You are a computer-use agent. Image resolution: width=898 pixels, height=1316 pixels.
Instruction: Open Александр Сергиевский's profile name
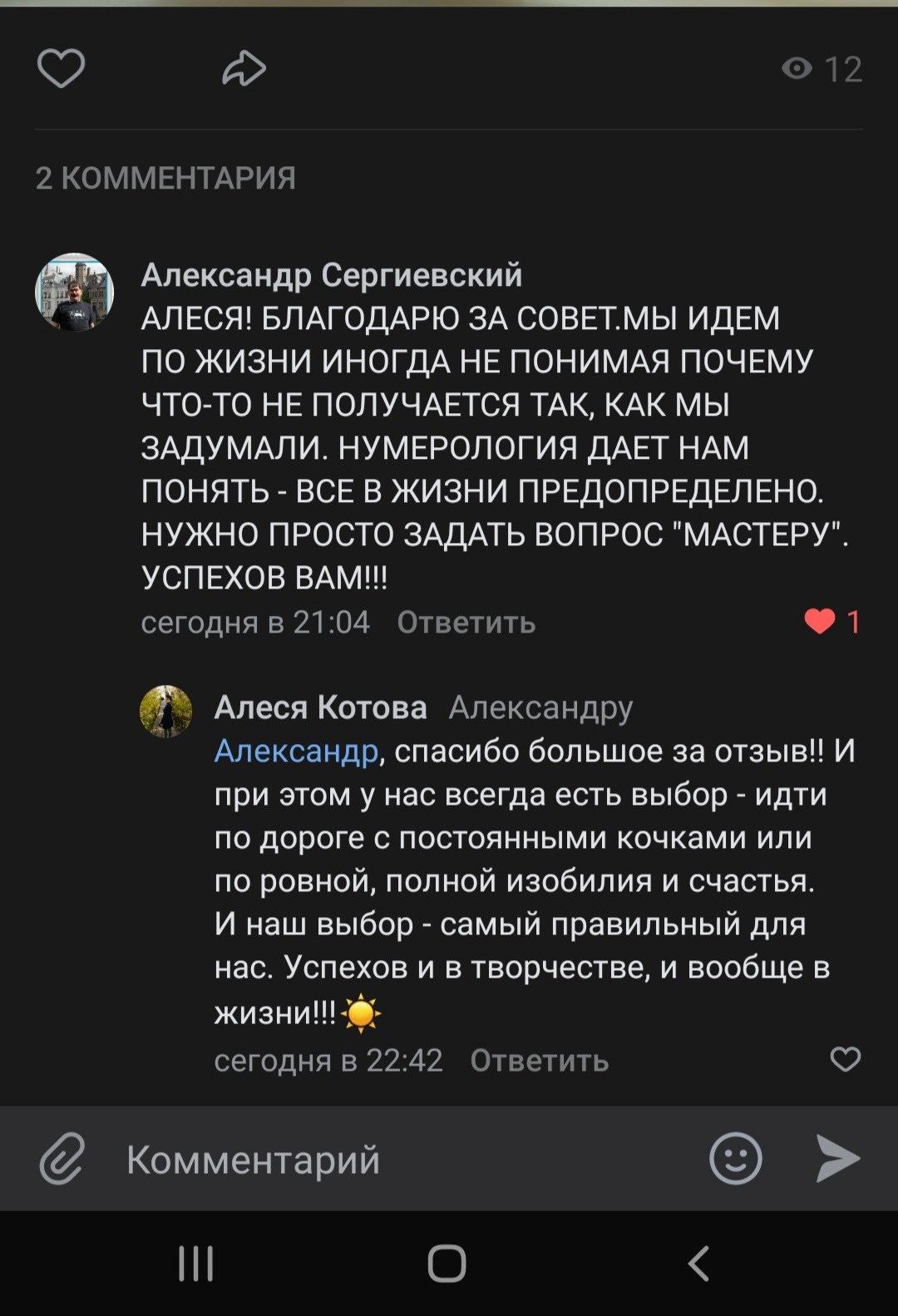[x=331, y=274]
